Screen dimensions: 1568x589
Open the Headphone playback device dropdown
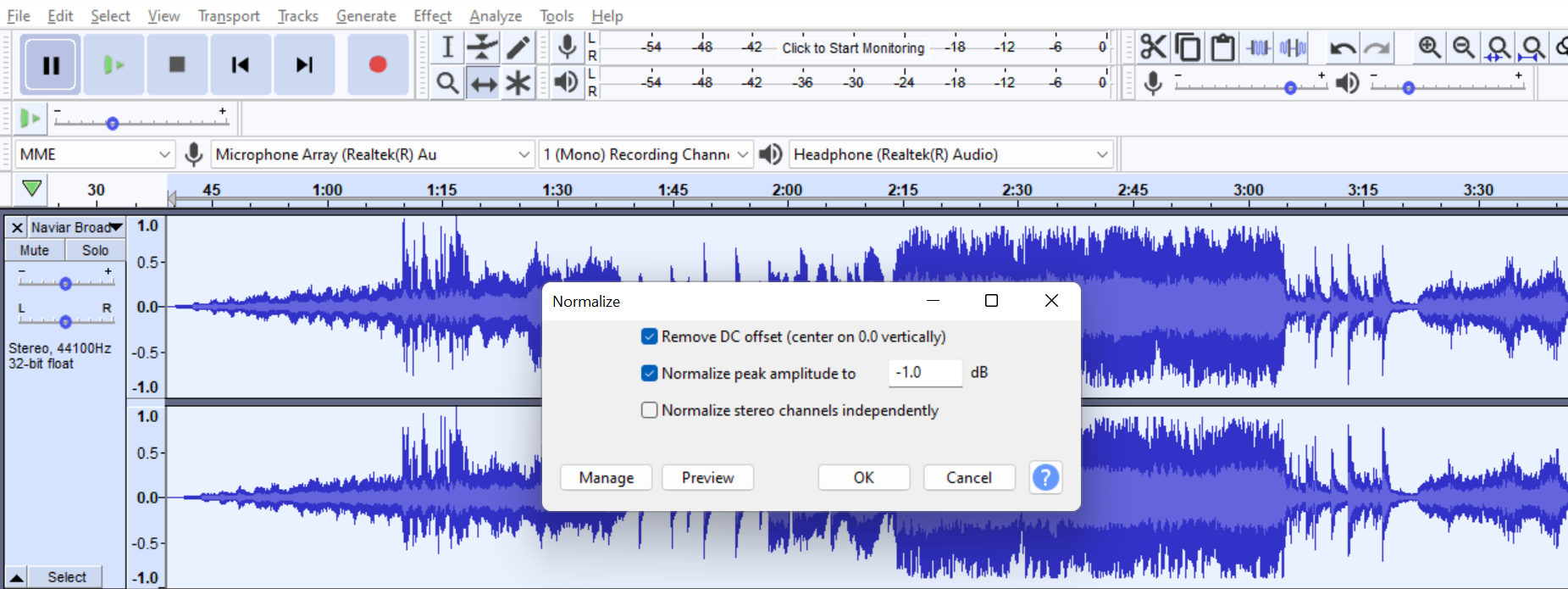click(950, 154)
